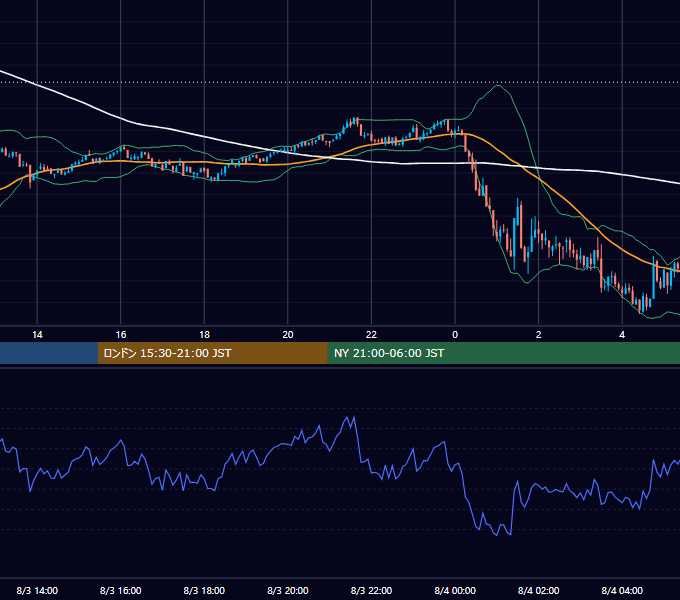The height and width of the screenshot is (600, 680).
Task: Click hour label 22 on the time axis
Action: point(371,335)
